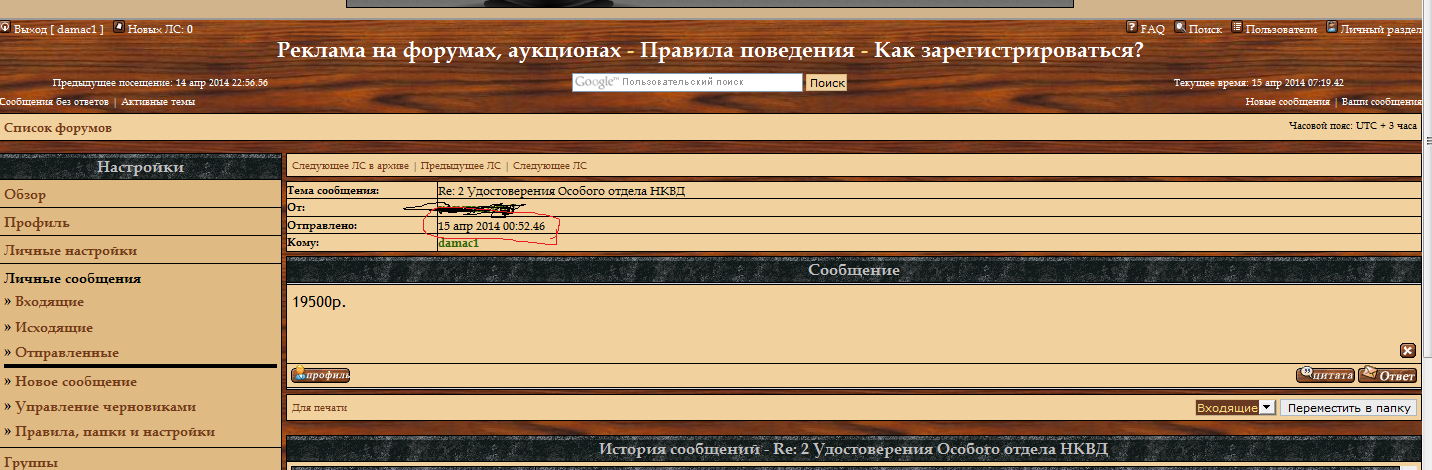Expand the Входящие folder dropdown
The image size is (1432, 470).
click(1266, 408)
